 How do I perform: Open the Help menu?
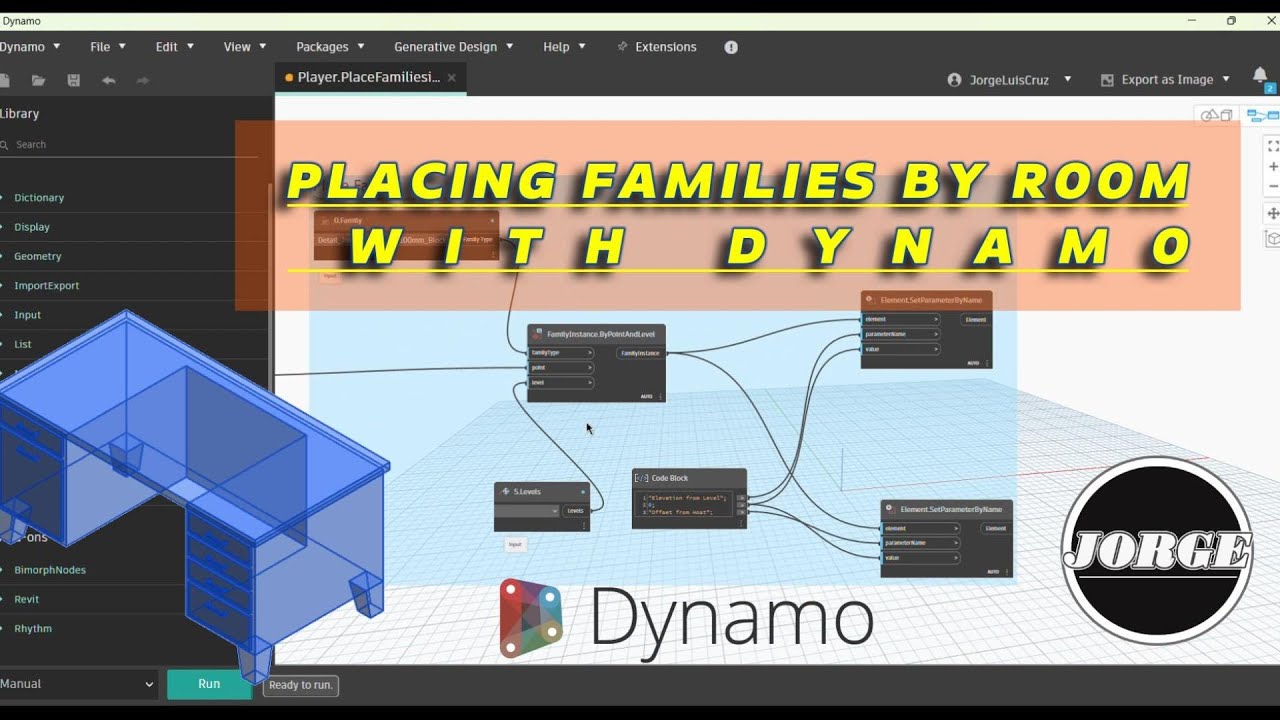pyautogui.click(x=564, y=47)
